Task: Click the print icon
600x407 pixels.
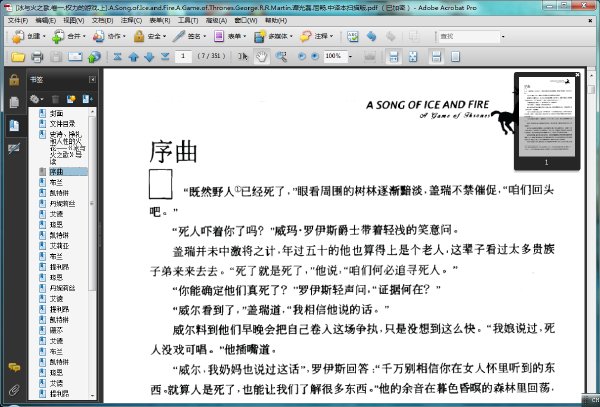Action: click(37, 57)
